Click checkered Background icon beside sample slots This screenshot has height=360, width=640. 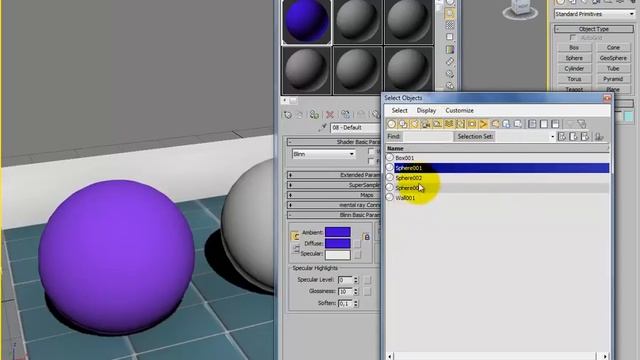450,25
